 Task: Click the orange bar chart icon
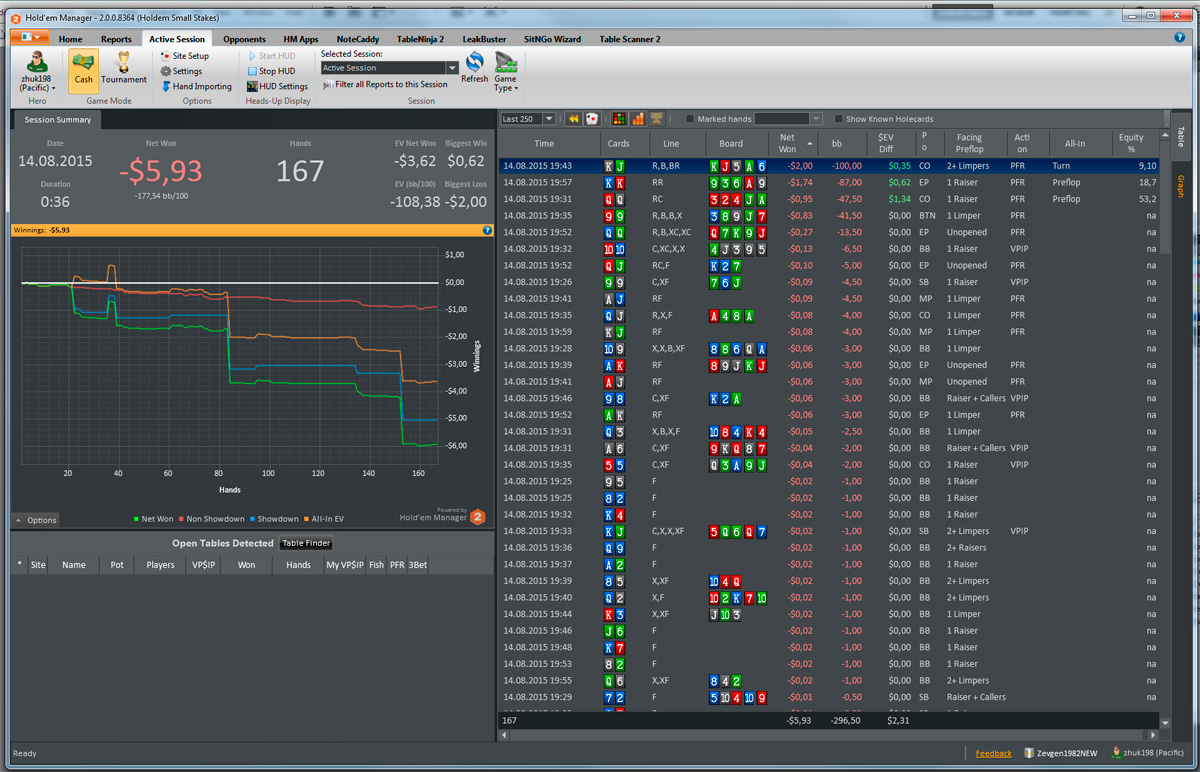pos(638,118)
